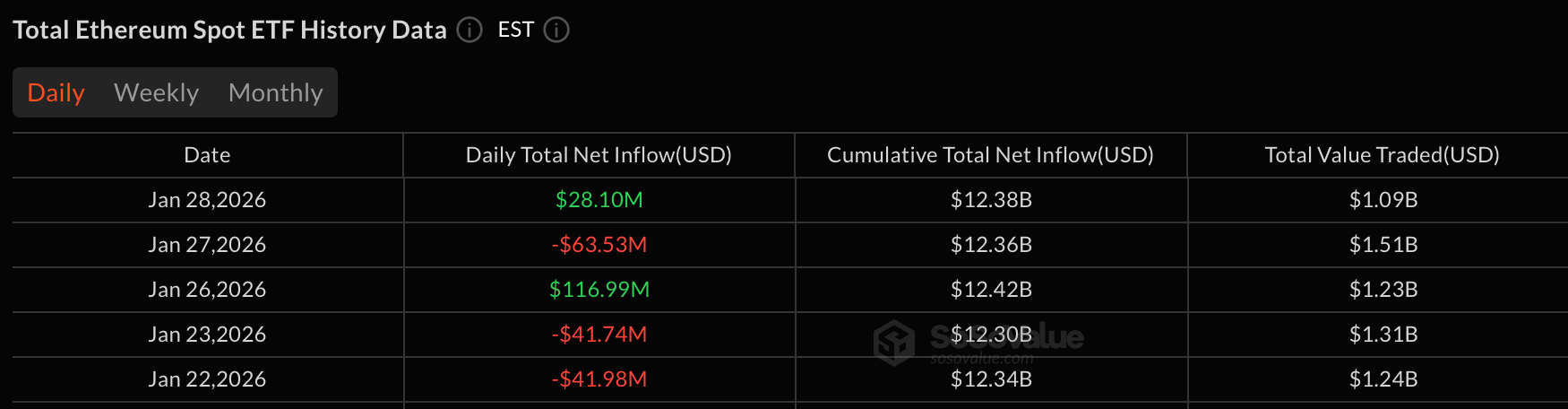The width and height of the screenshot is (1568, 409).
Task: Click the -$41.98M net outflow value
Action: click(x=599, y=379)
